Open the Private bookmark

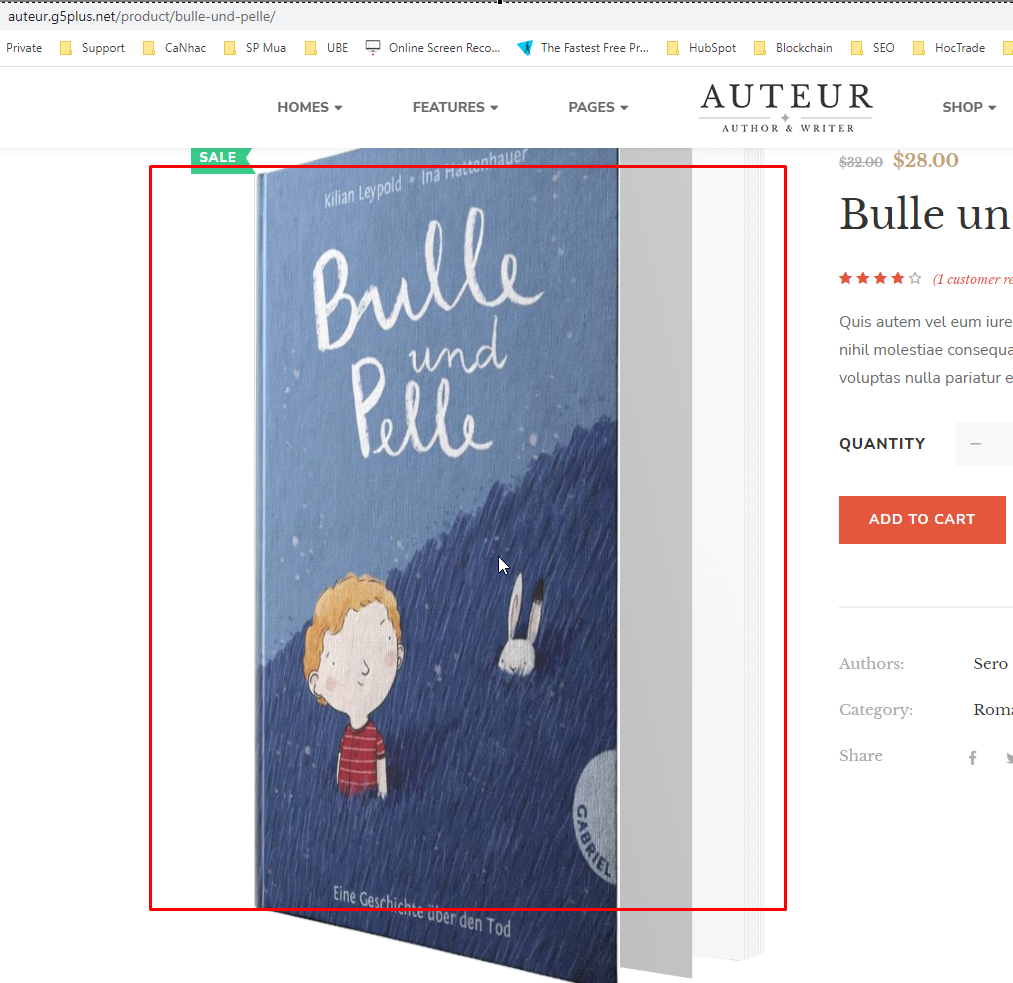pyautogui.click(x=24, y=48)
